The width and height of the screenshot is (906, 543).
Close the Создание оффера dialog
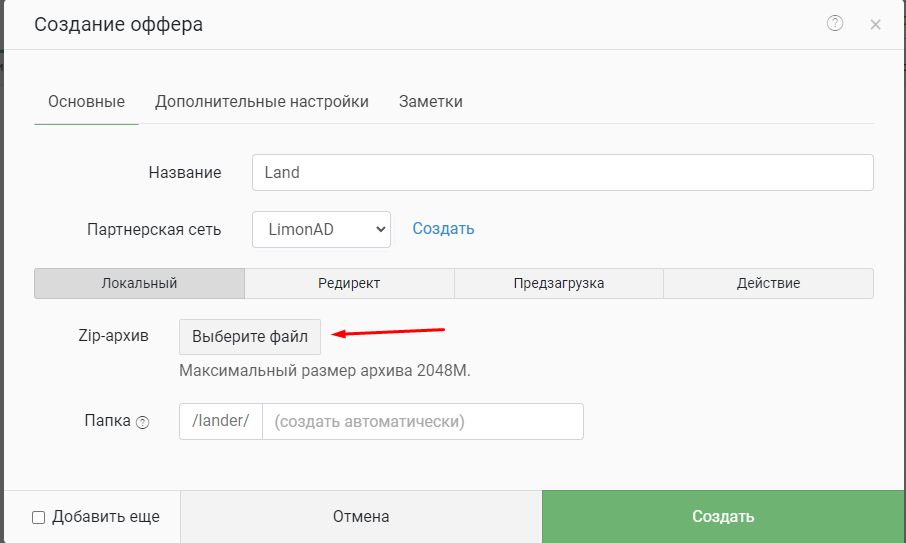875,25
